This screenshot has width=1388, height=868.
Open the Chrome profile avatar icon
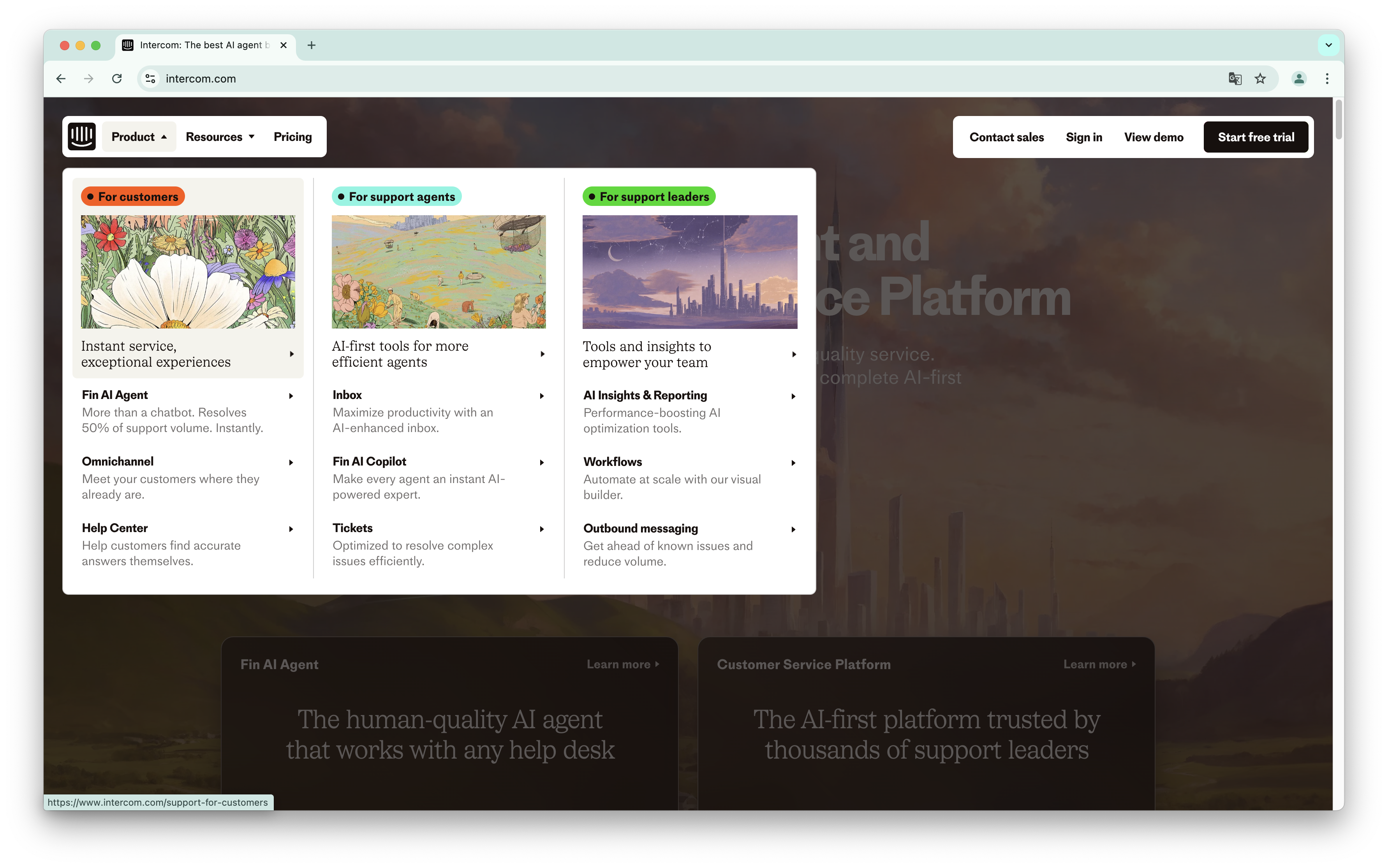pyautogui.click(x=1299, y=79)
